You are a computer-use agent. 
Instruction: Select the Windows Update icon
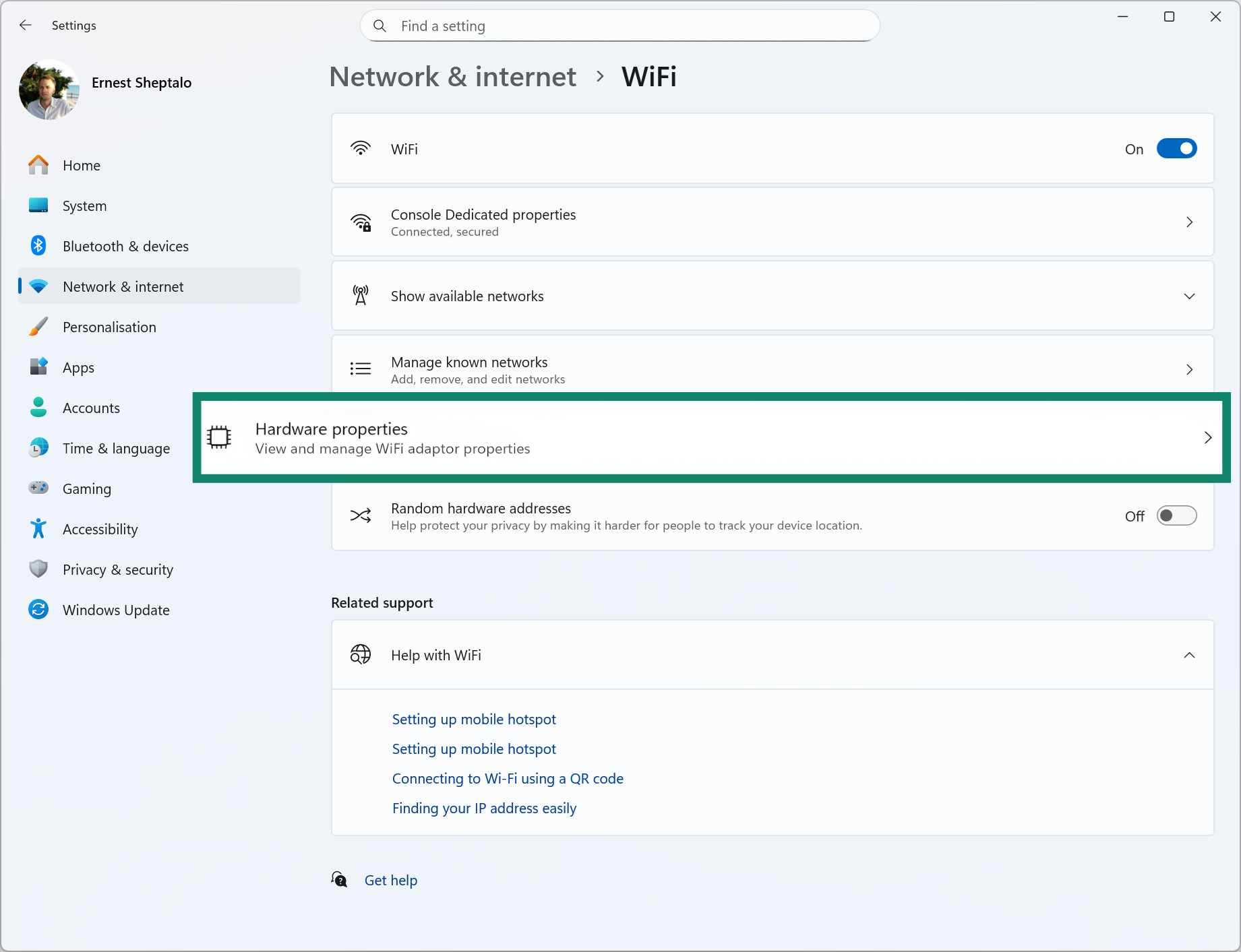tap(38, 610)
